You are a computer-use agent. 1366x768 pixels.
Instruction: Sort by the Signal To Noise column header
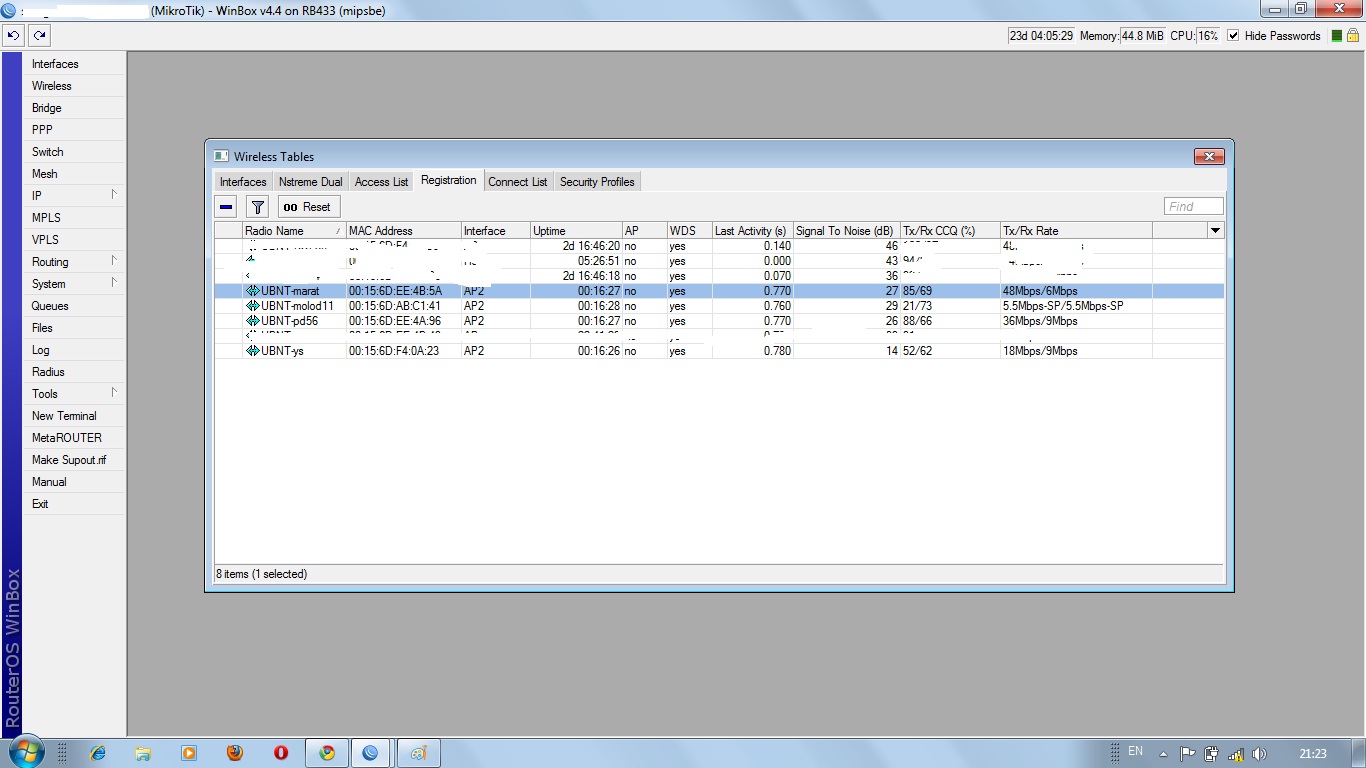[845, 231]
